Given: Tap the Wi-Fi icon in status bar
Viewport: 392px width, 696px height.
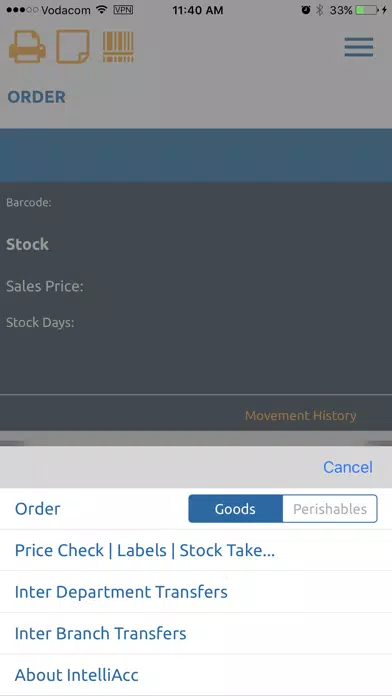Looking at the screenshot, I should [102, 10].
